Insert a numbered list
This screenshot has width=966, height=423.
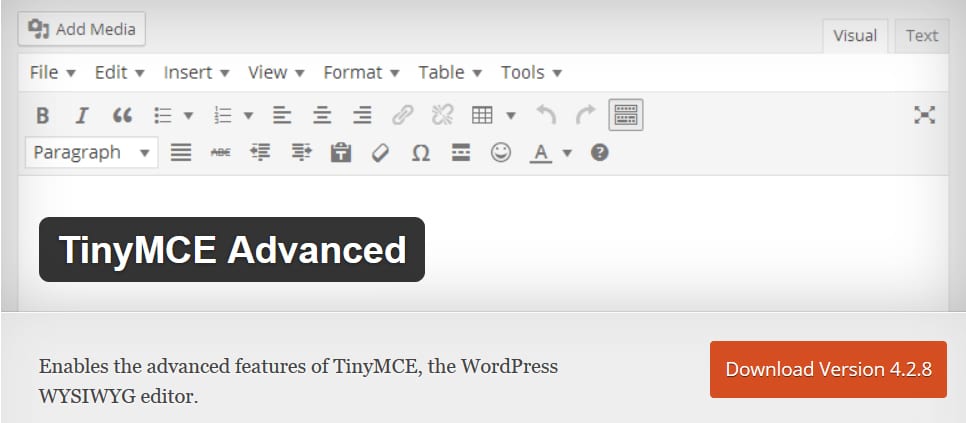pyautogui.click(x=222, y=115)
